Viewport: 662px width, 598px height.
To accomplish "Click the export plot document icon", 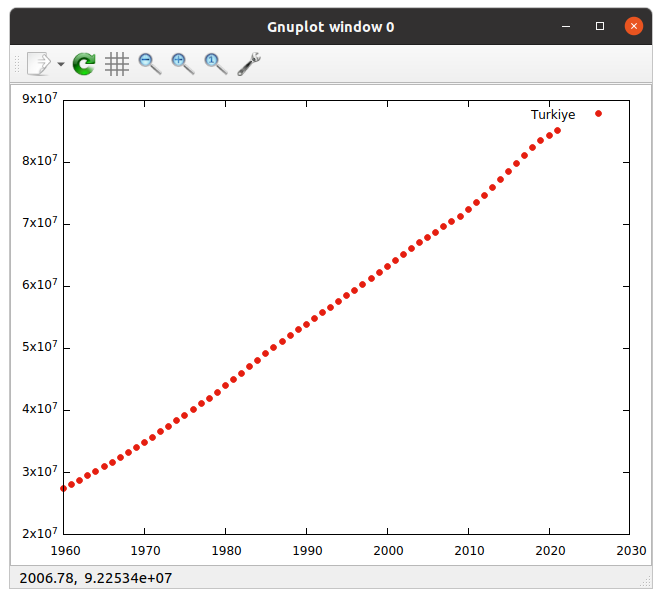I will tap(38, 64).
